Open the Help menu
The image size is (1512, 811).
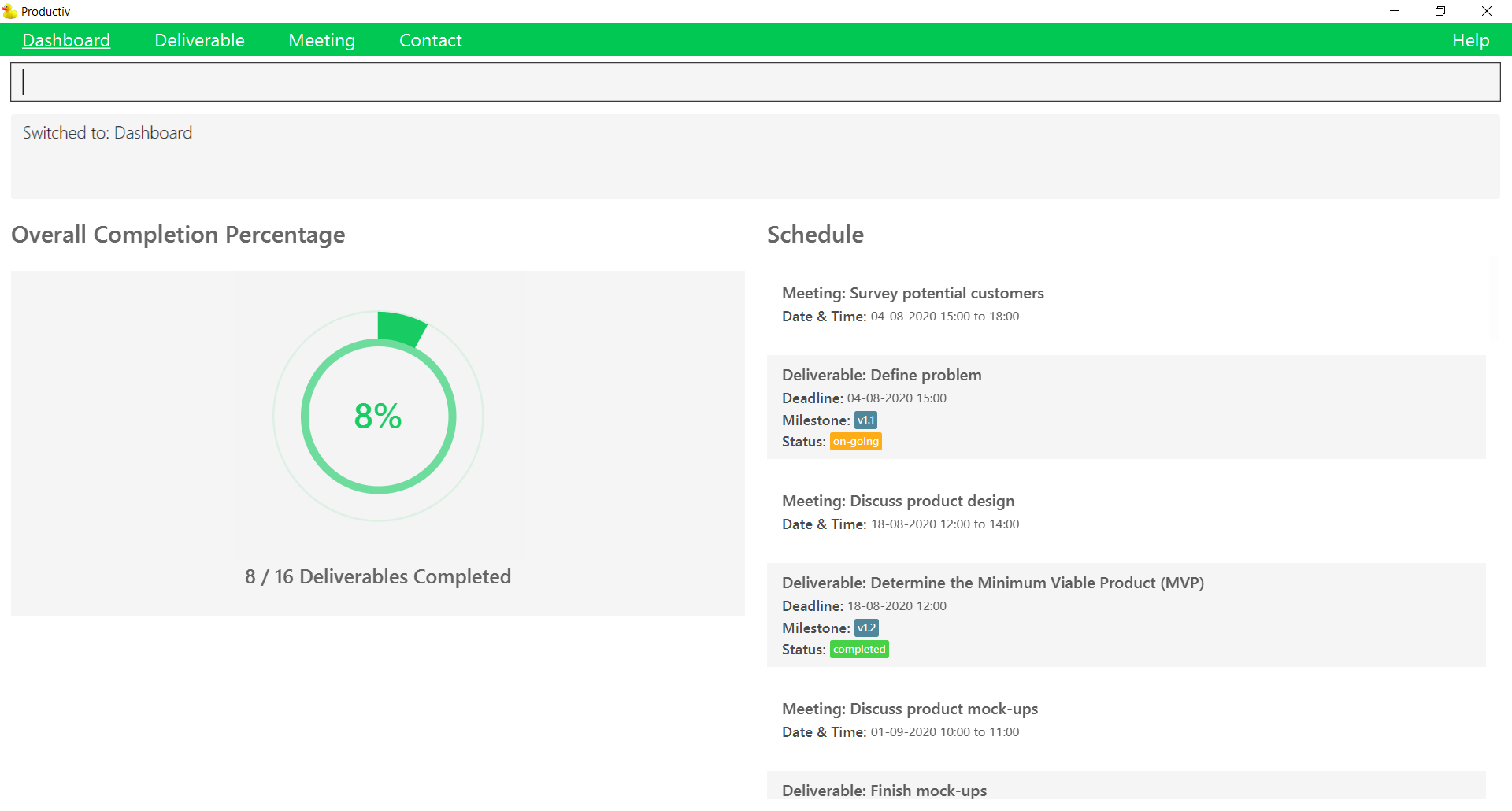[x=1470, y=40]
